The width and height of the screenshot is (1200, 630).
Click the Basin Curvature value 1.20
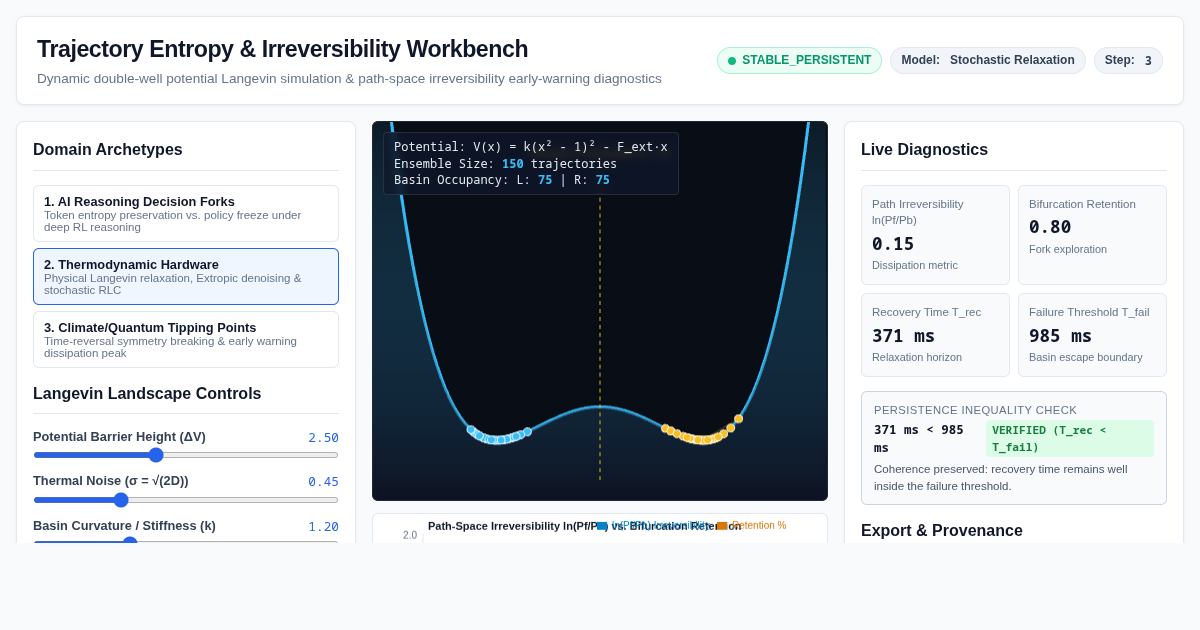click(323, 526)
